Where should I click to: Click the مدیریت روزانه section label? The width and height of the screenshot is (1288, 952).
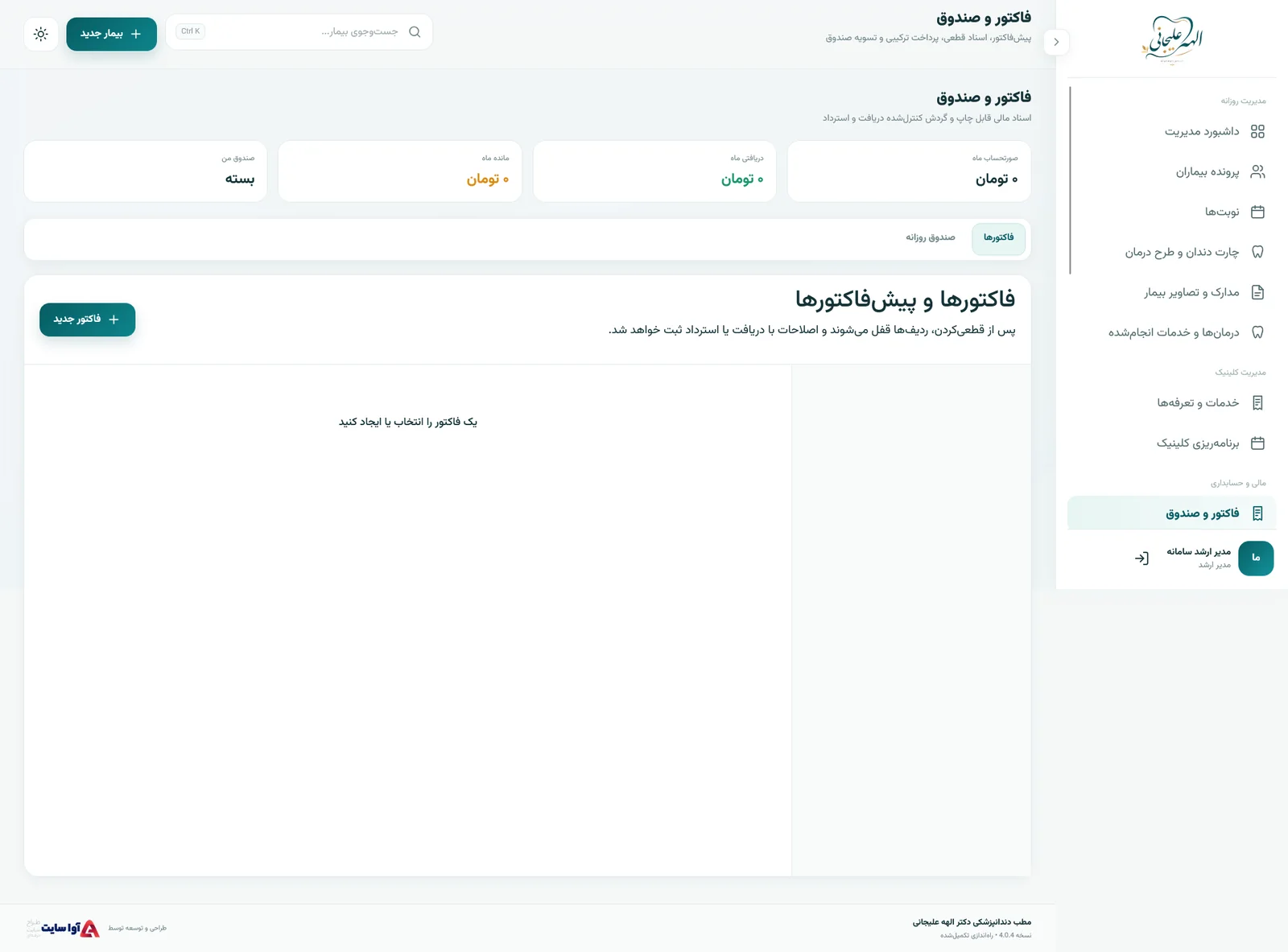tap(1243, 101)
